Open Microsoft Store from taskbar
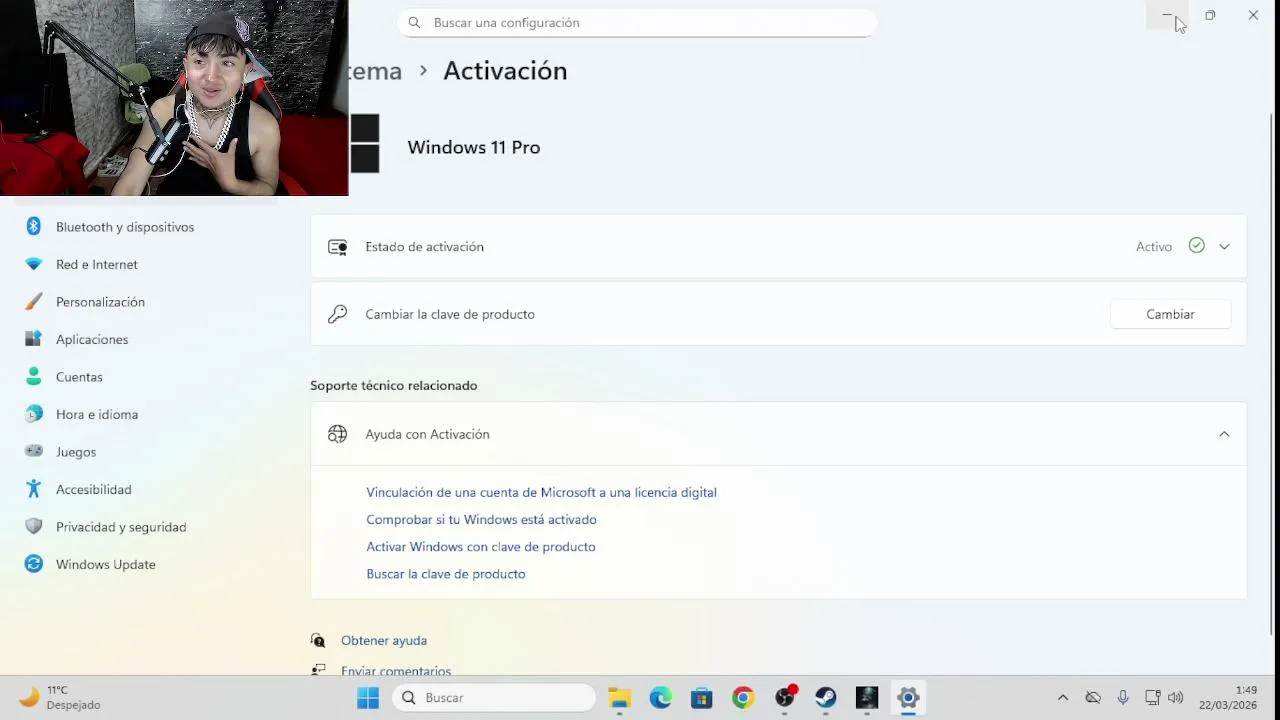1280x720 pixels. coord(702,698)
